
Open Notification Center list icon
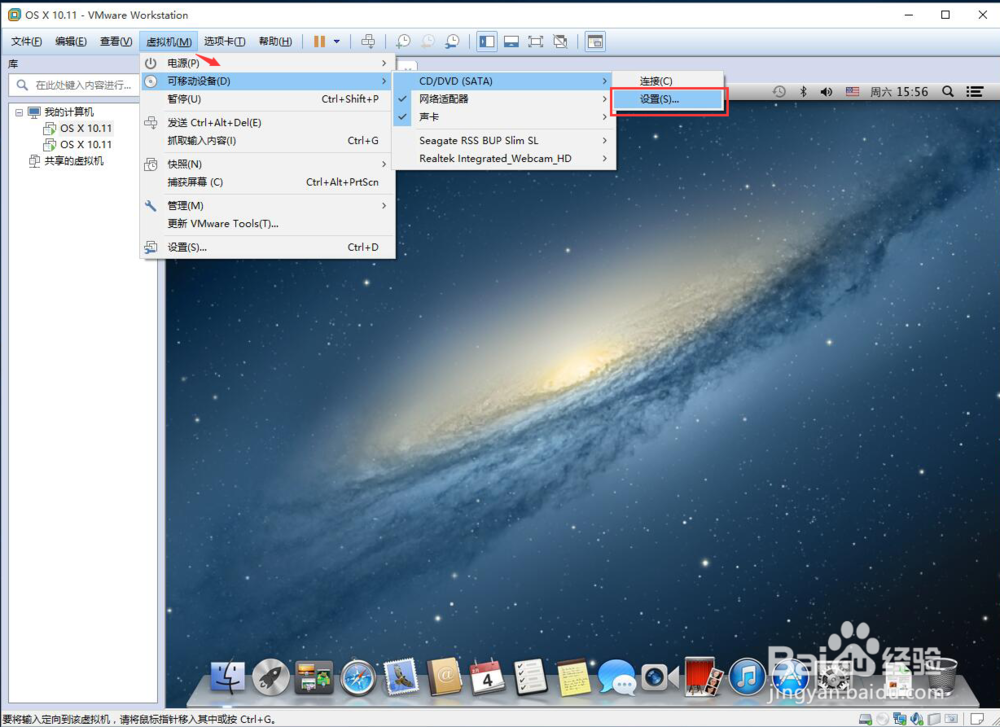pos(974,92)
